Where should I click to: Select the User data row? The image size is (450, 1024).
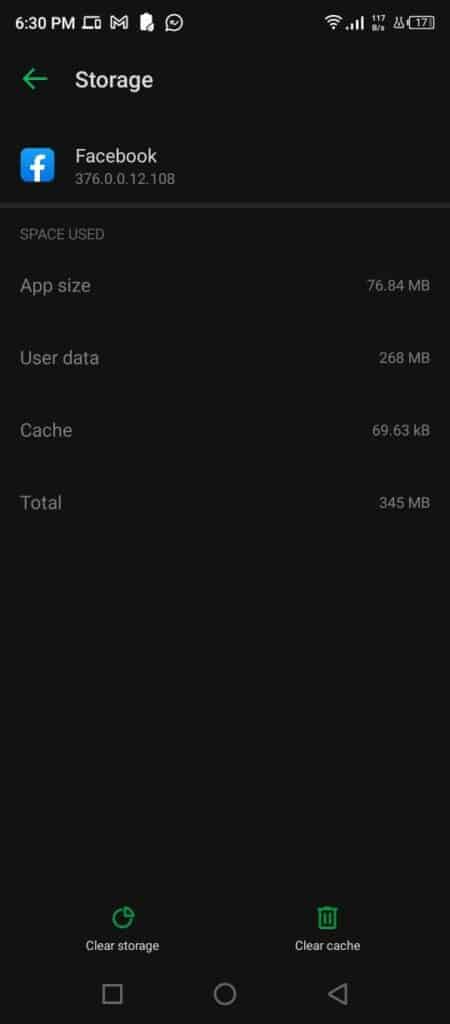click(225, 358)
